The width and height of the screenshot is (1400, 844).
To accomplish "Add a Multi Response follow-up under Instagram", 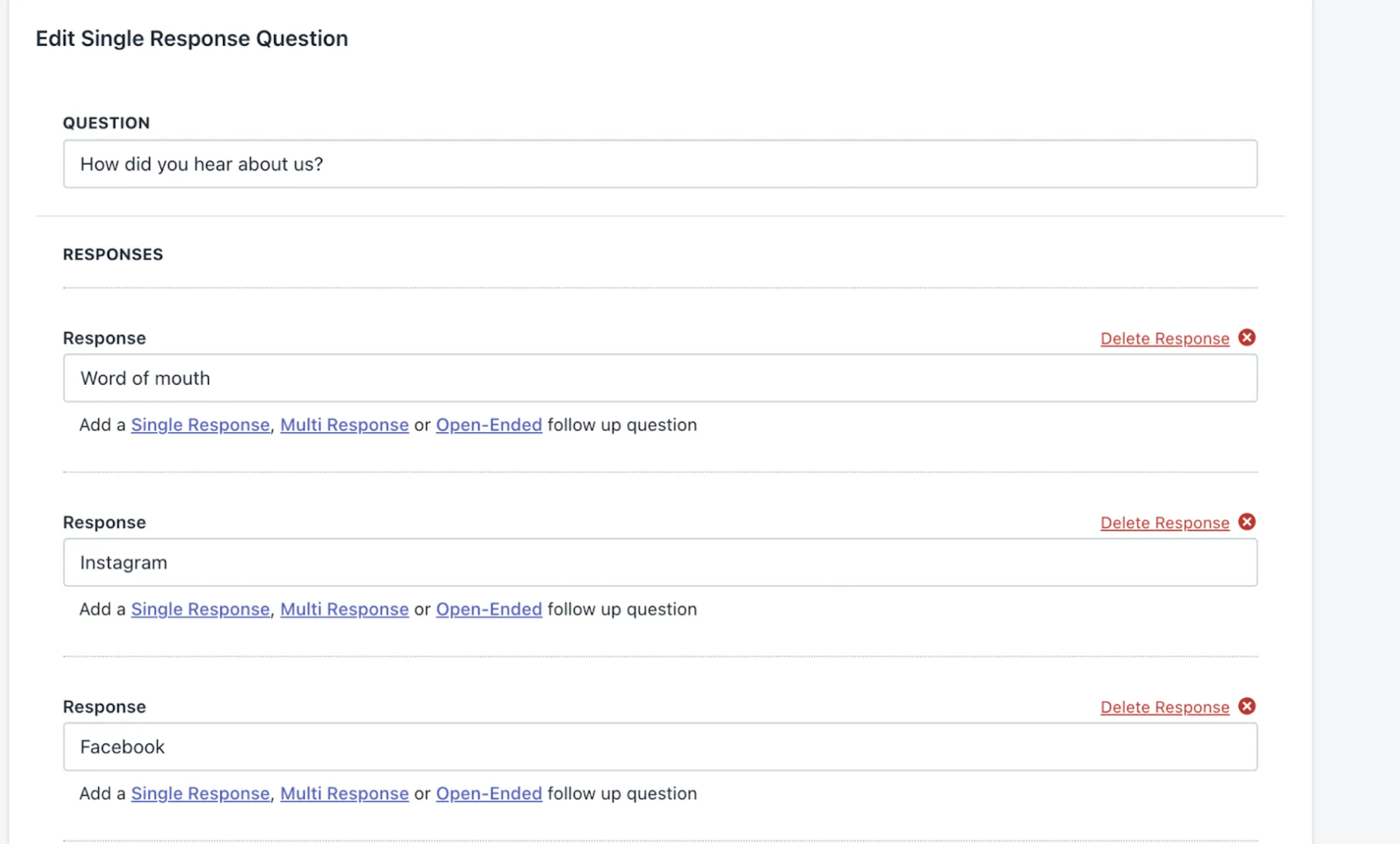I will click(344, 609).
